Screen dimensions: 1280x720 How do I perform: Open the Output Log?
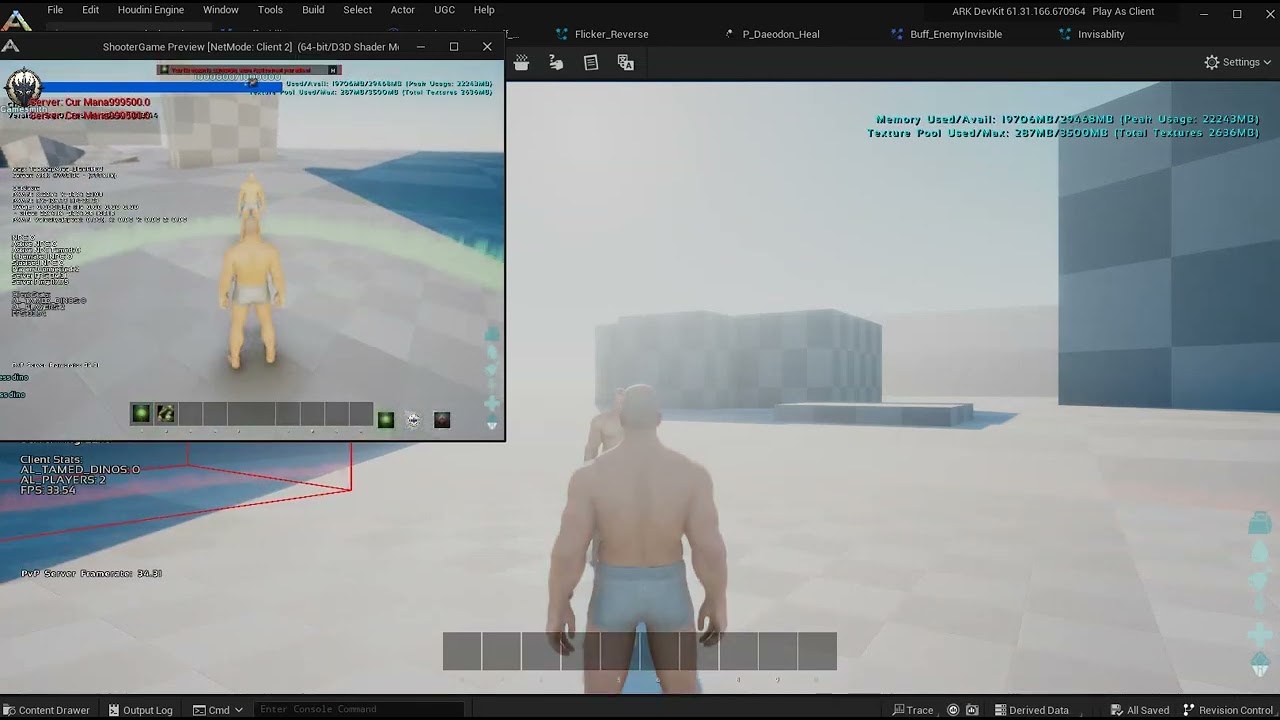click(140, 710)
